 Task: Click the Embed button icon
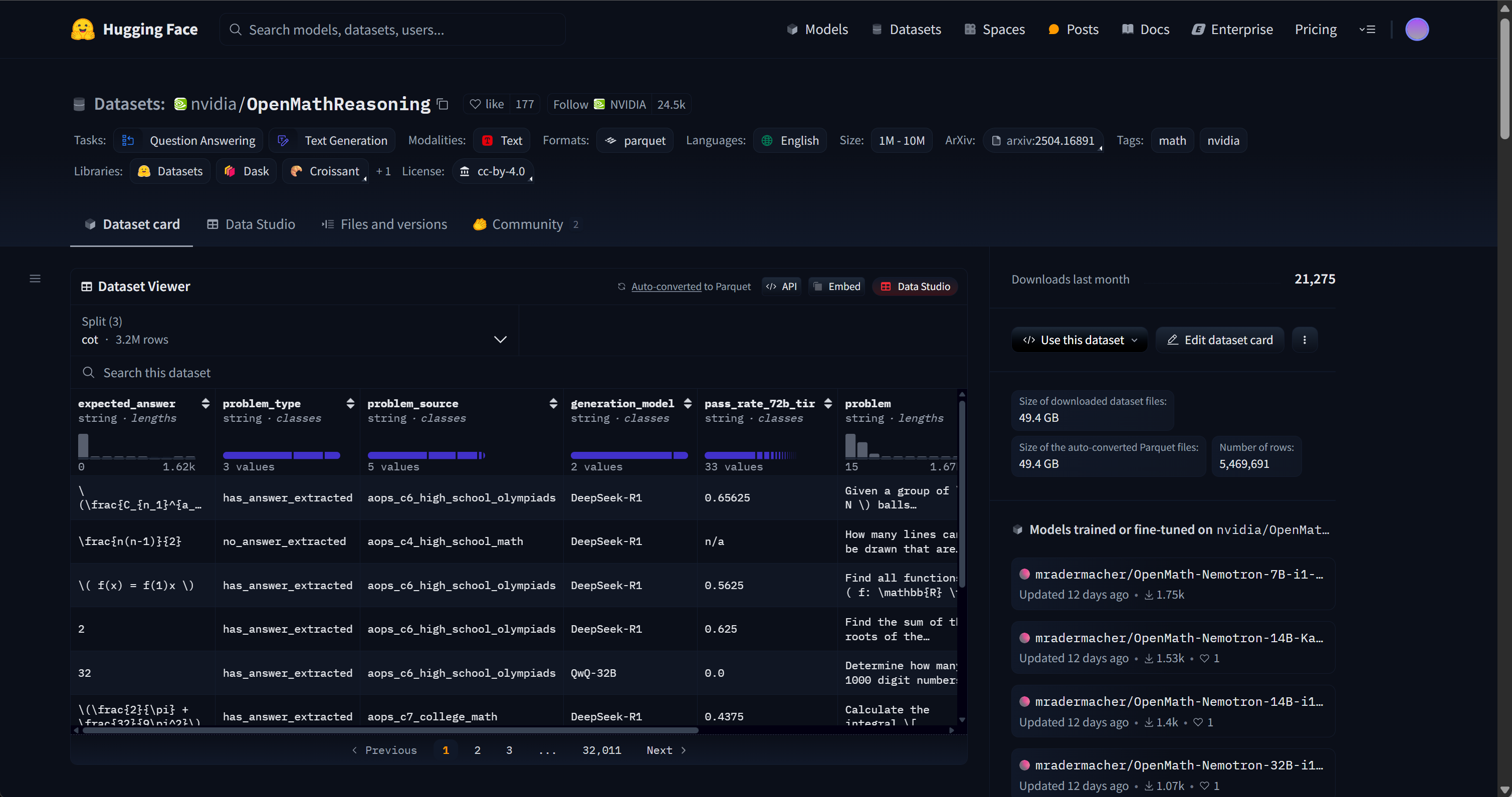pos(817,287)
